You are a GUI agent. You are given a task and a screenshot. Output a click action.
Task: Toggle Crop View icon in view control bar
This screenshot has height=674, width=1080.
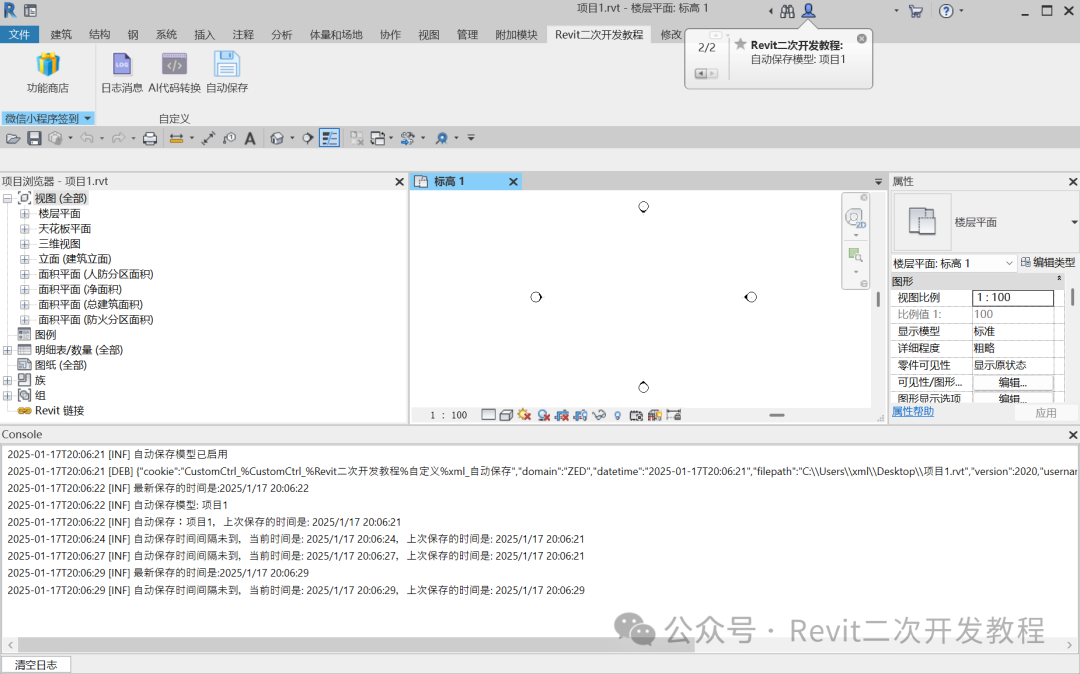pos(562,415)
